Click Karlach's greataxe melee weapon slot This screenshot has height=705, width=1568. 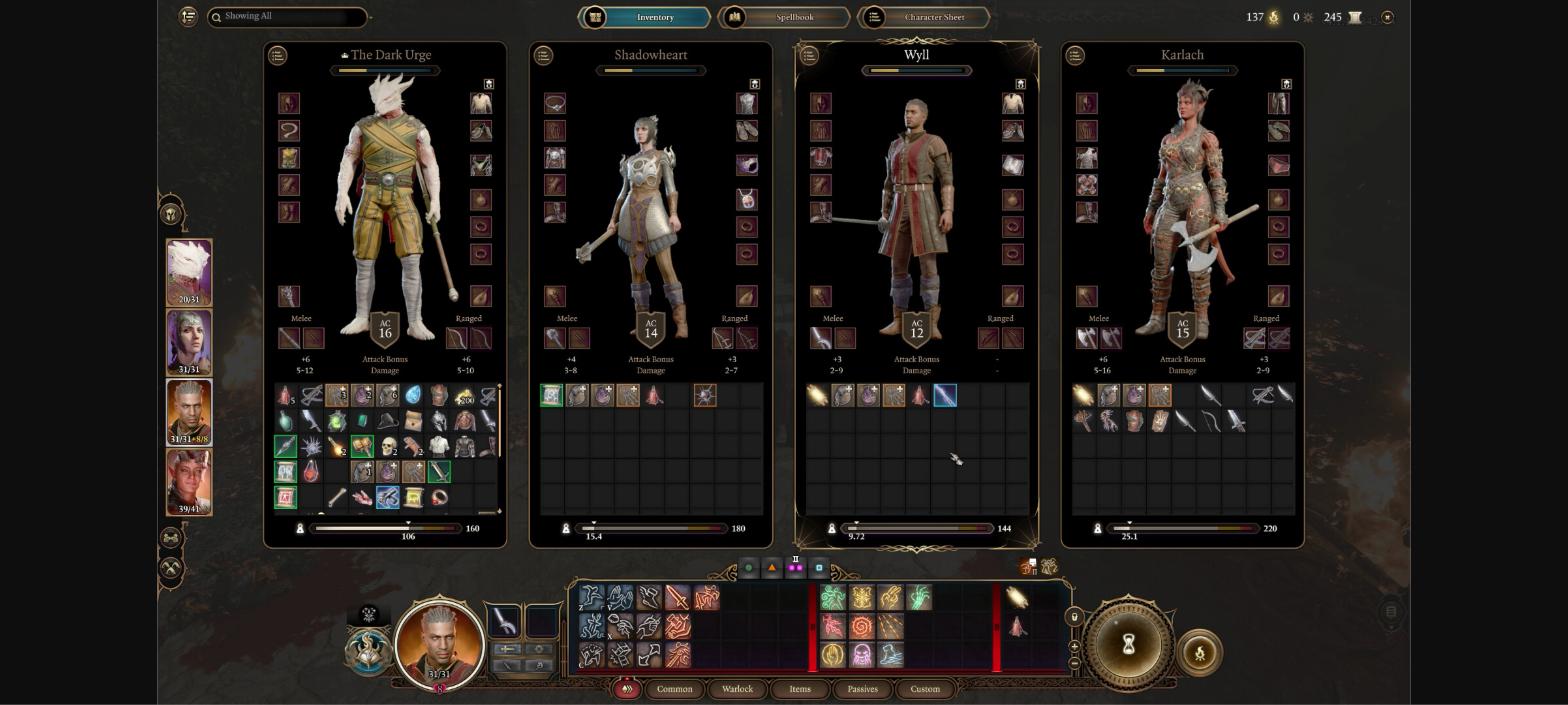pyautogui.click(x=1087, y=338)
